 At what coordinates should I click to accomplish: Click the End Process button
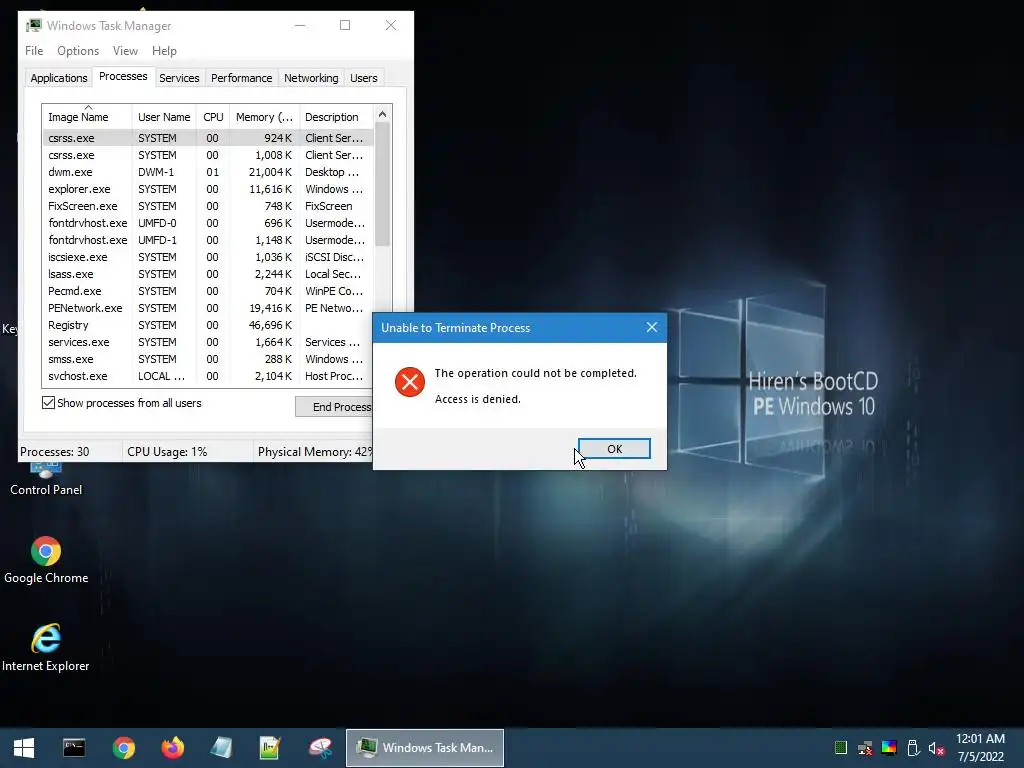pos(334,407)
